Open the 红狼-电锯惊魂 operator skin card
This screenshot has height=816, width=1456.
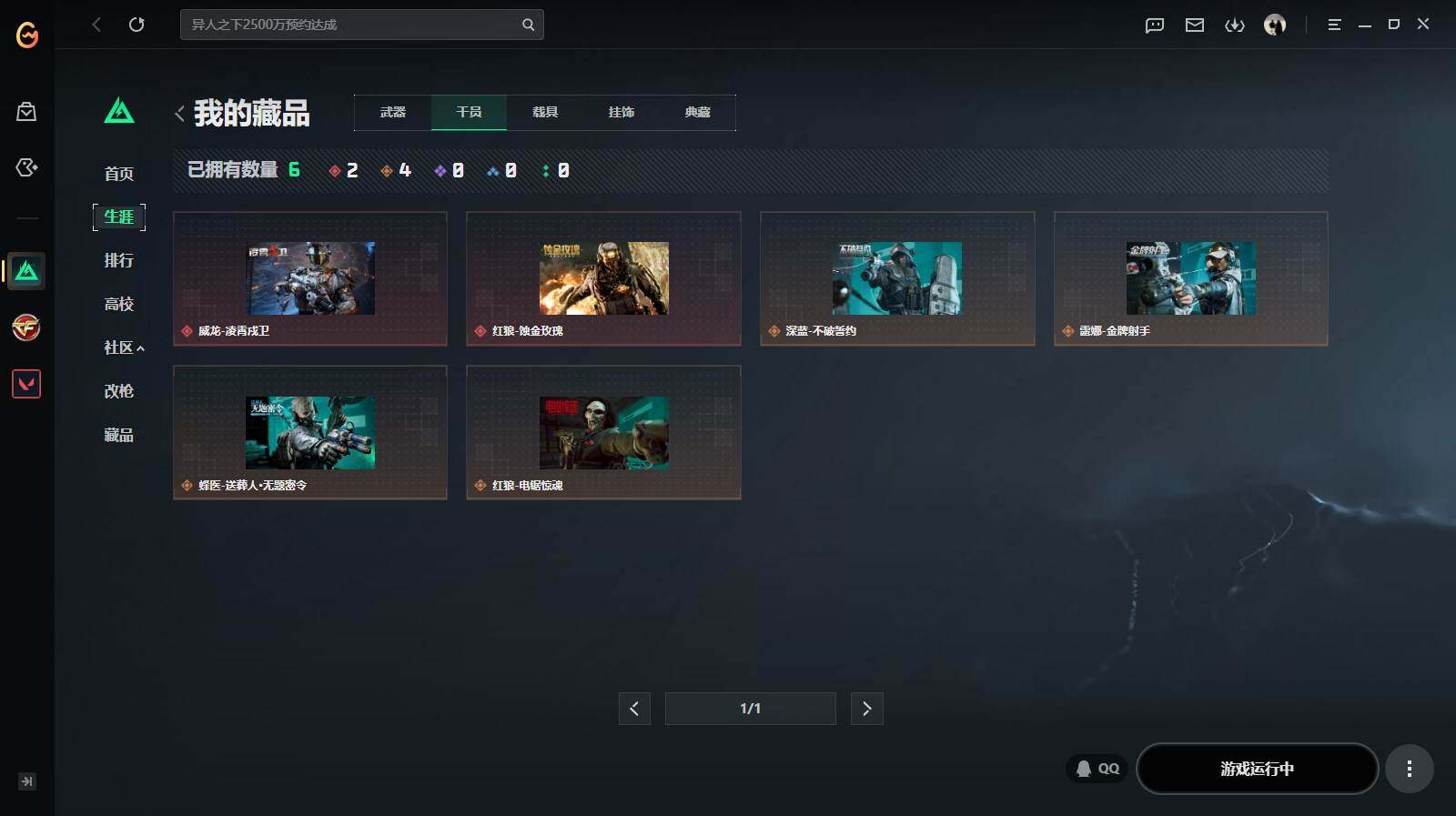[x=603, y=433]
